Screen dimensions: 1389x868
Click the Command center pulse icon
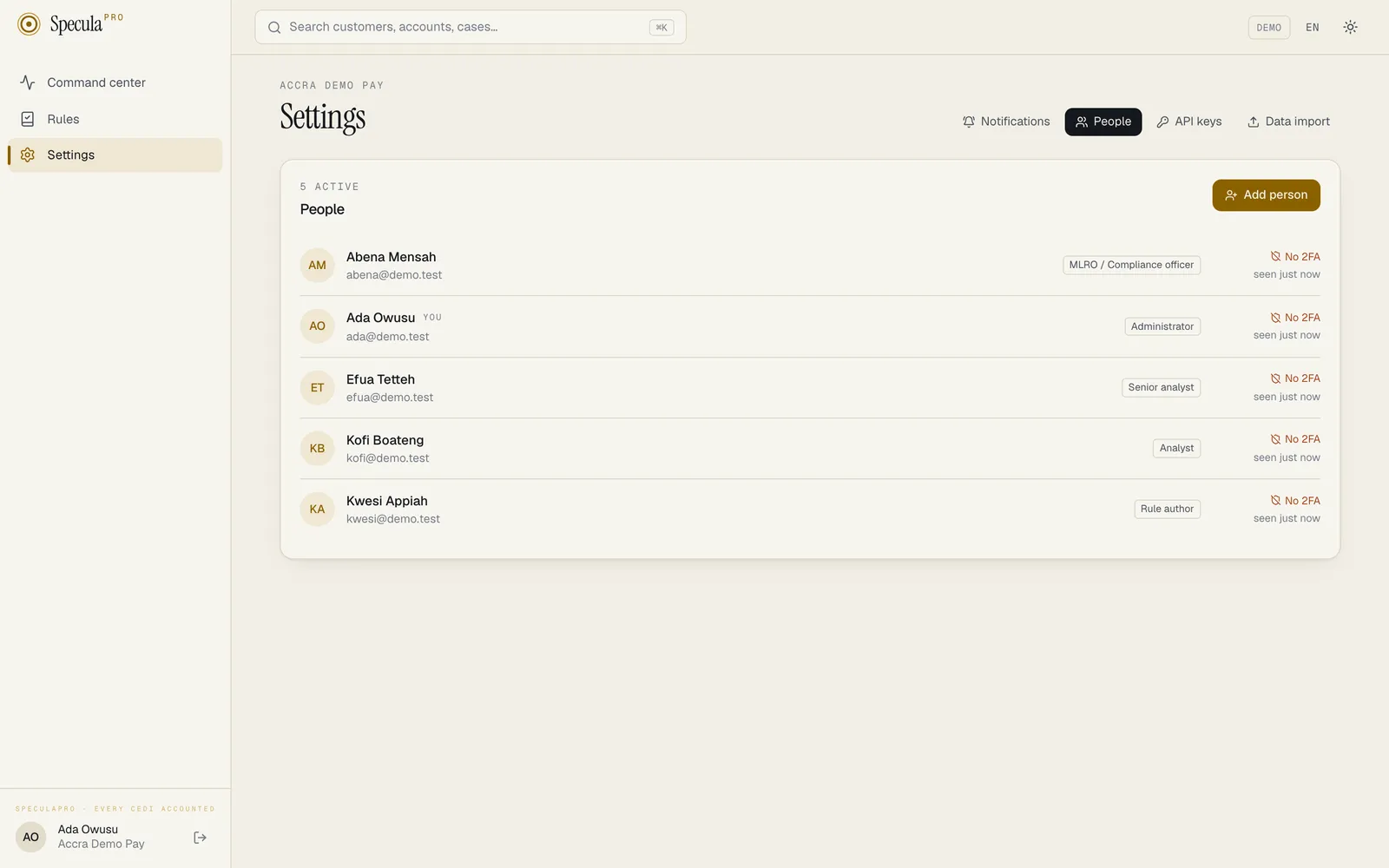(x=28, y=82)
